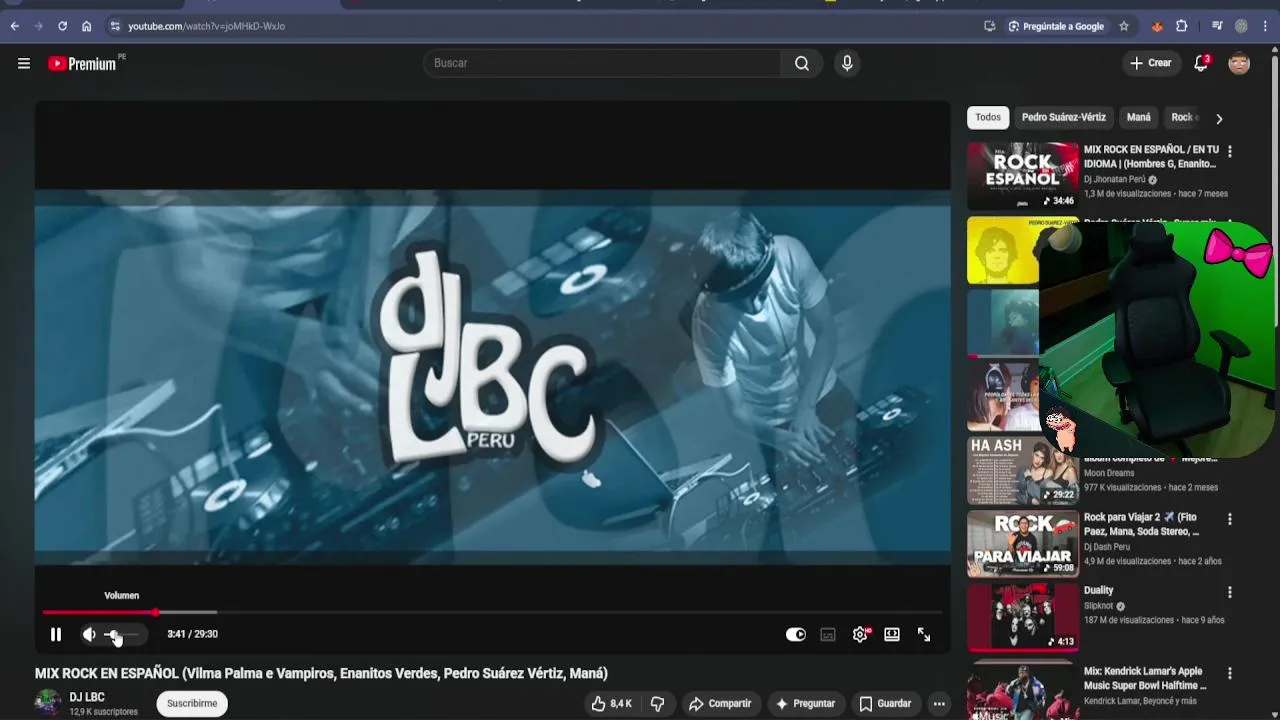Pause the video playback
This screenshot has width=1280, height=720.
click(x=56, y=634)
